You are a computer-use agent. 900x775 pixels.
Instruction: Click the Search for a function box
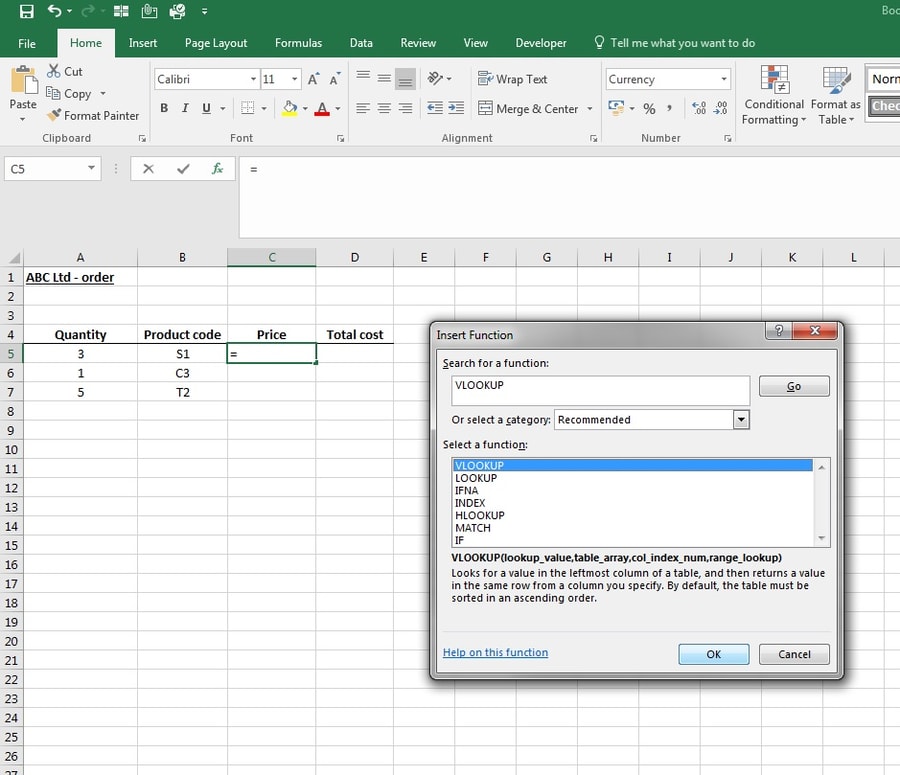[x=600, y=390]
